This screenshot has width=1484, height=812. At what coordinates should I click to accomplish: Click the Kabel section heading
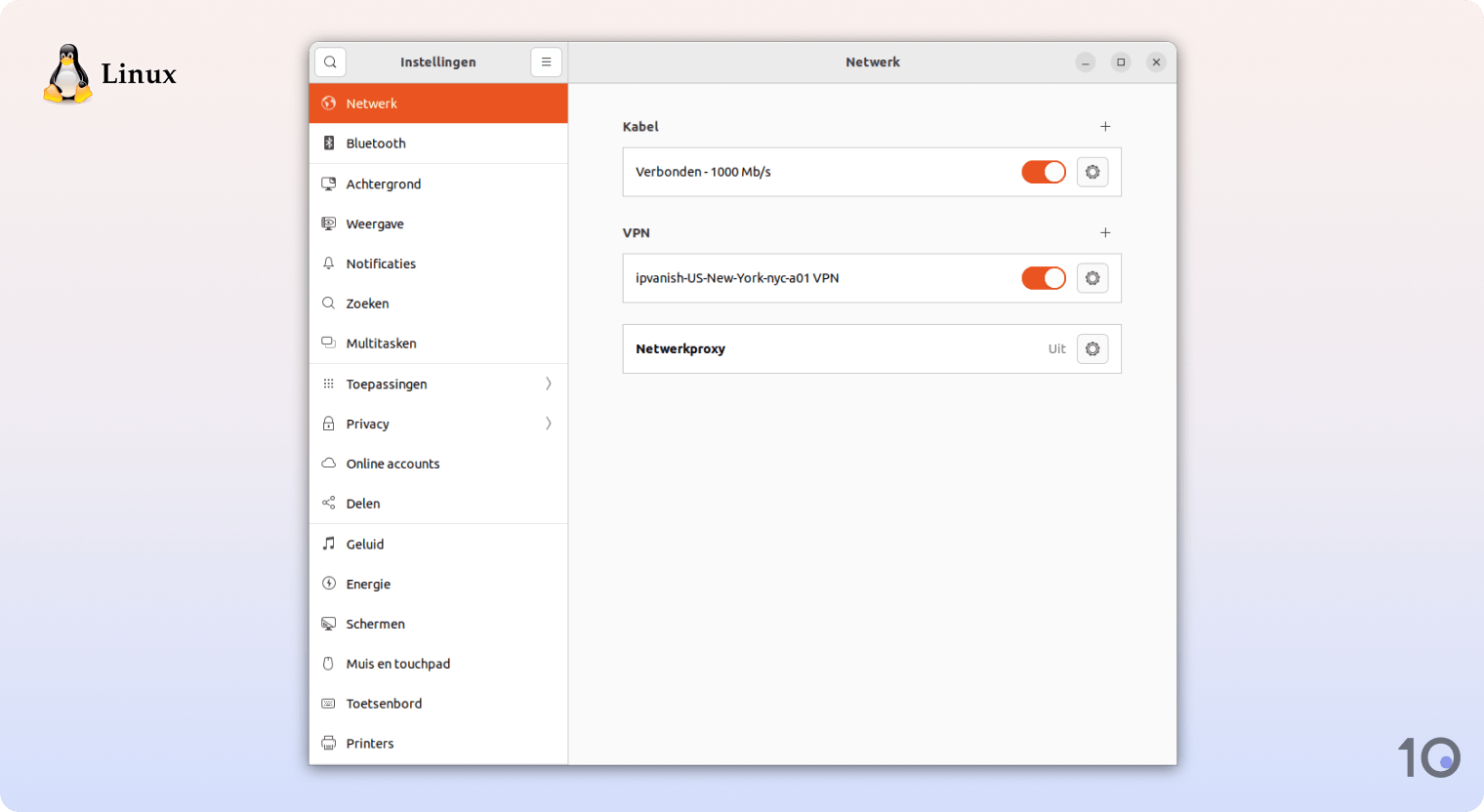point(640,127)
